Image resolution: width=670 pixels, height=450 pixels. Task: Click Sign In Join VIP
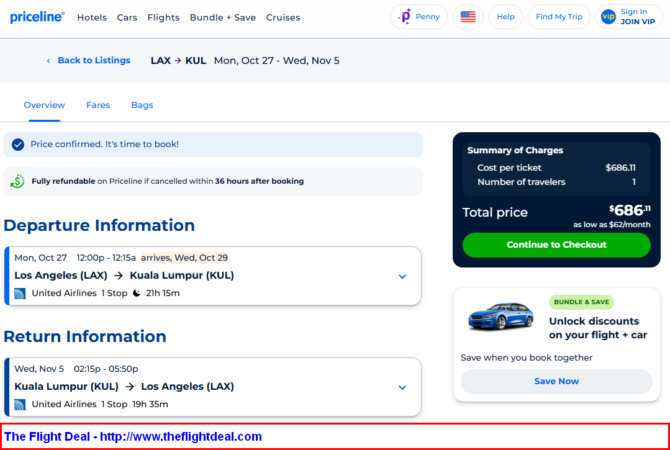(x=629, y=17)
